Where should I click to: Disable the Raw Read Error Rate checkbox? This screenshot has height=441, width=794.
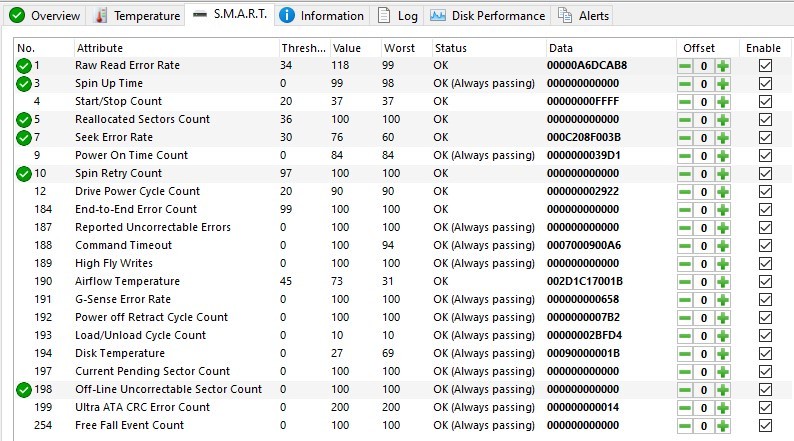[766, 66]
